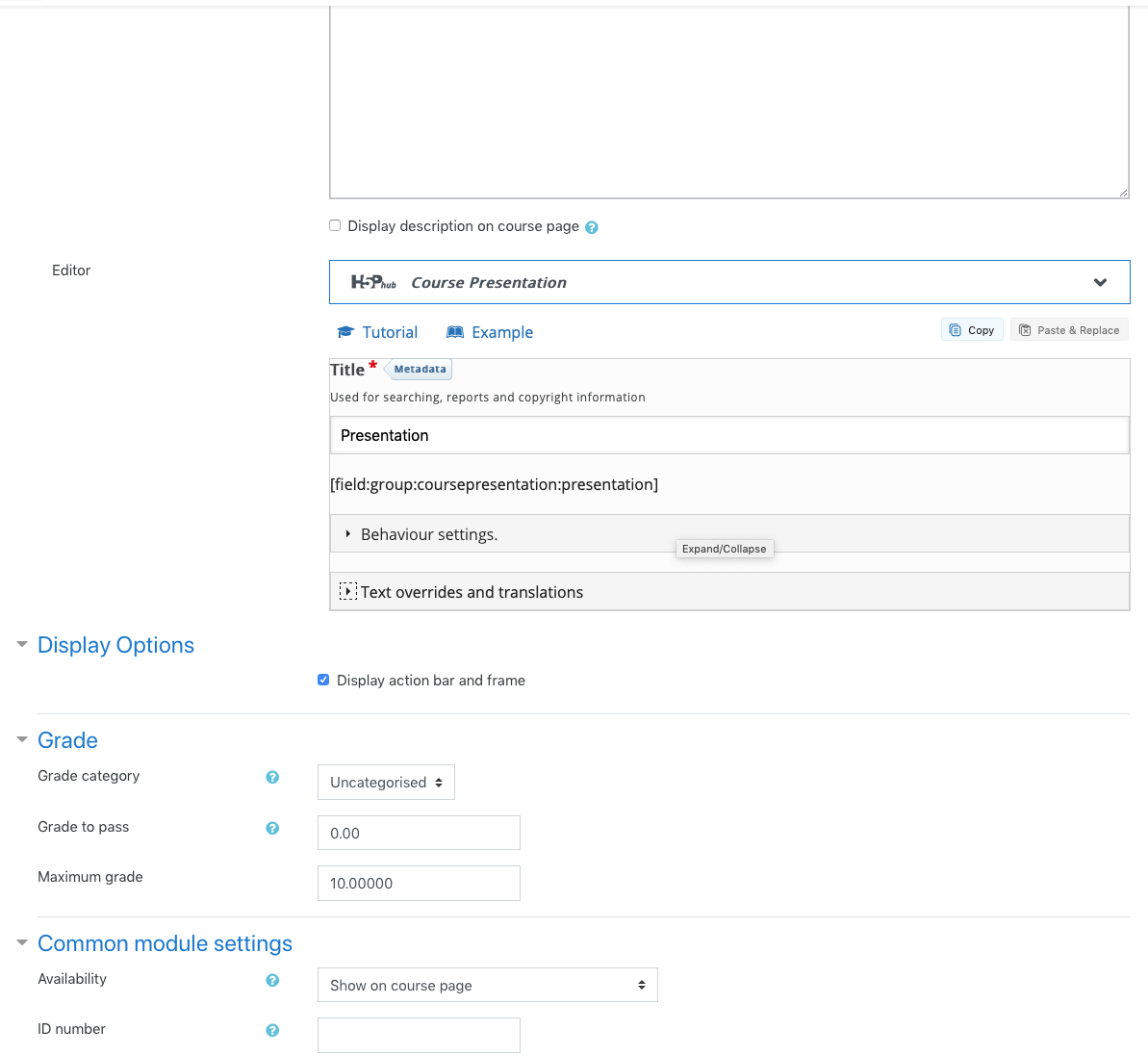
Task: Click the Example book icon
Action: coord(454,332)
